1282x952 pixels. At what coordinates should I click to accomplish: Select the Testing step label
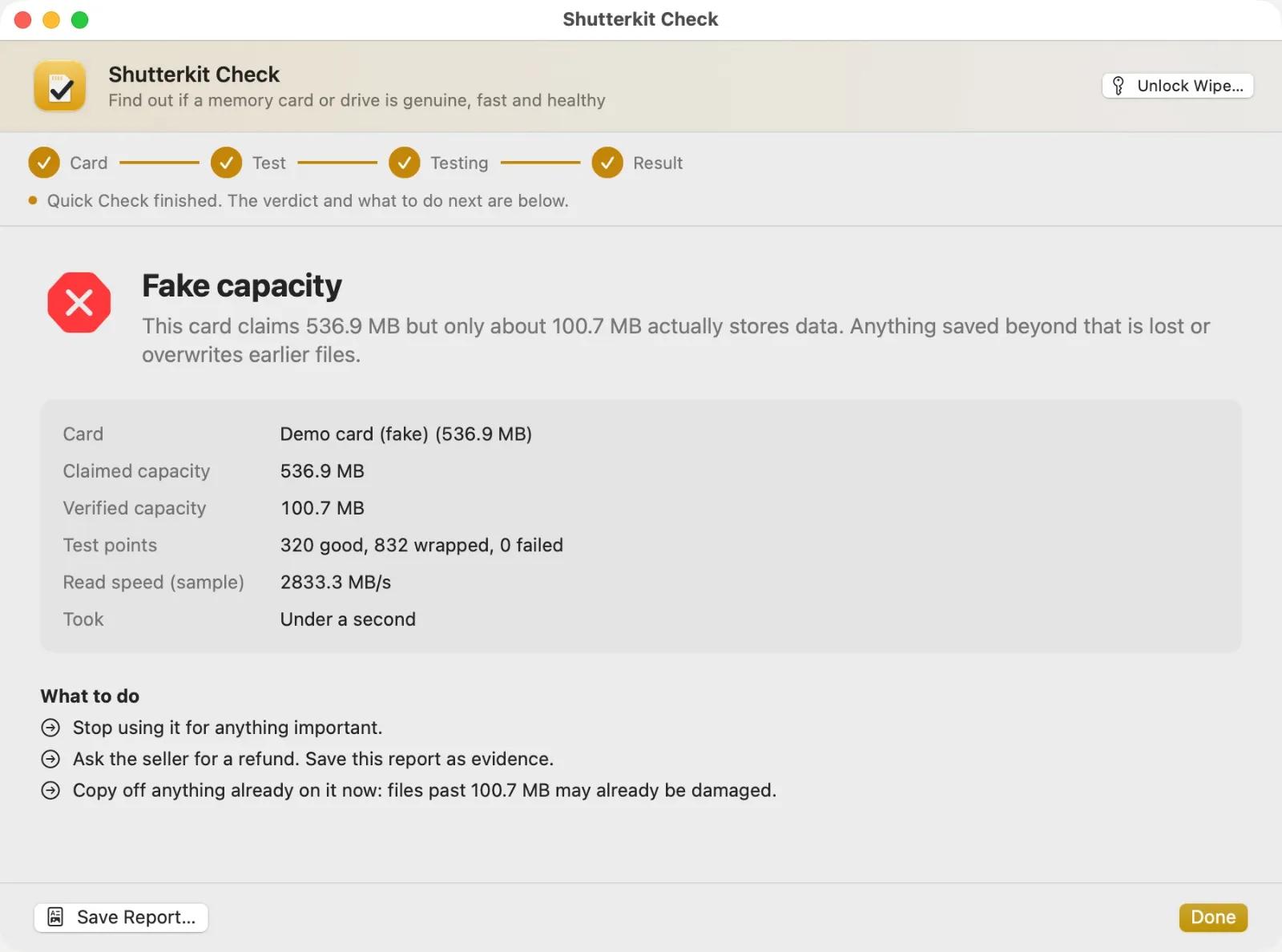(x=459, y=163)
